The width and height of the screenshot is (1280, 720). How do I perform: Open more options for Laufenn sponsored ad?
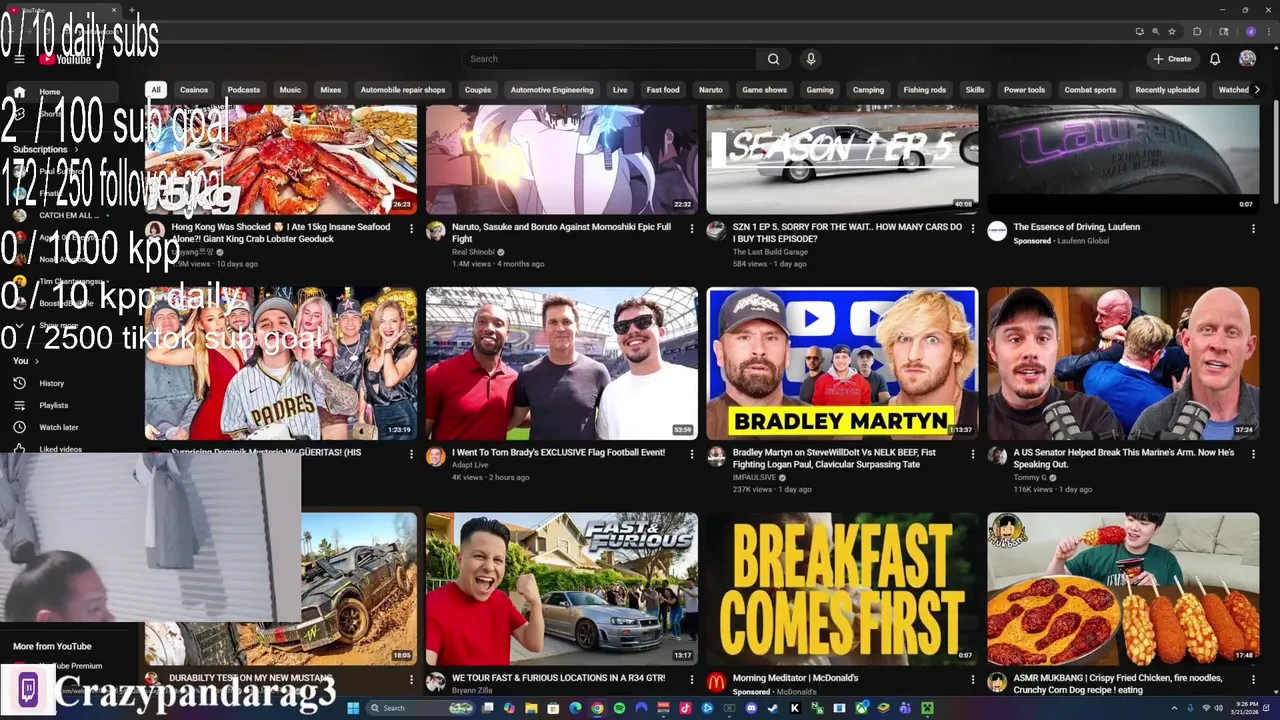(x=1253, y=229)
